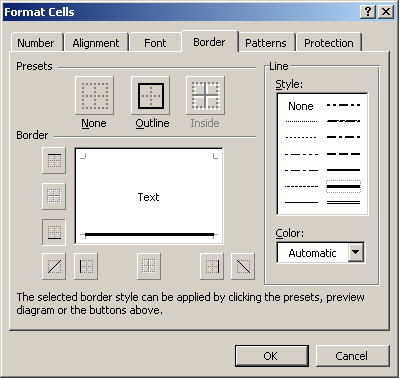
Task: Click the border preview diagram Text area
Action: click(x=149, y=196)
